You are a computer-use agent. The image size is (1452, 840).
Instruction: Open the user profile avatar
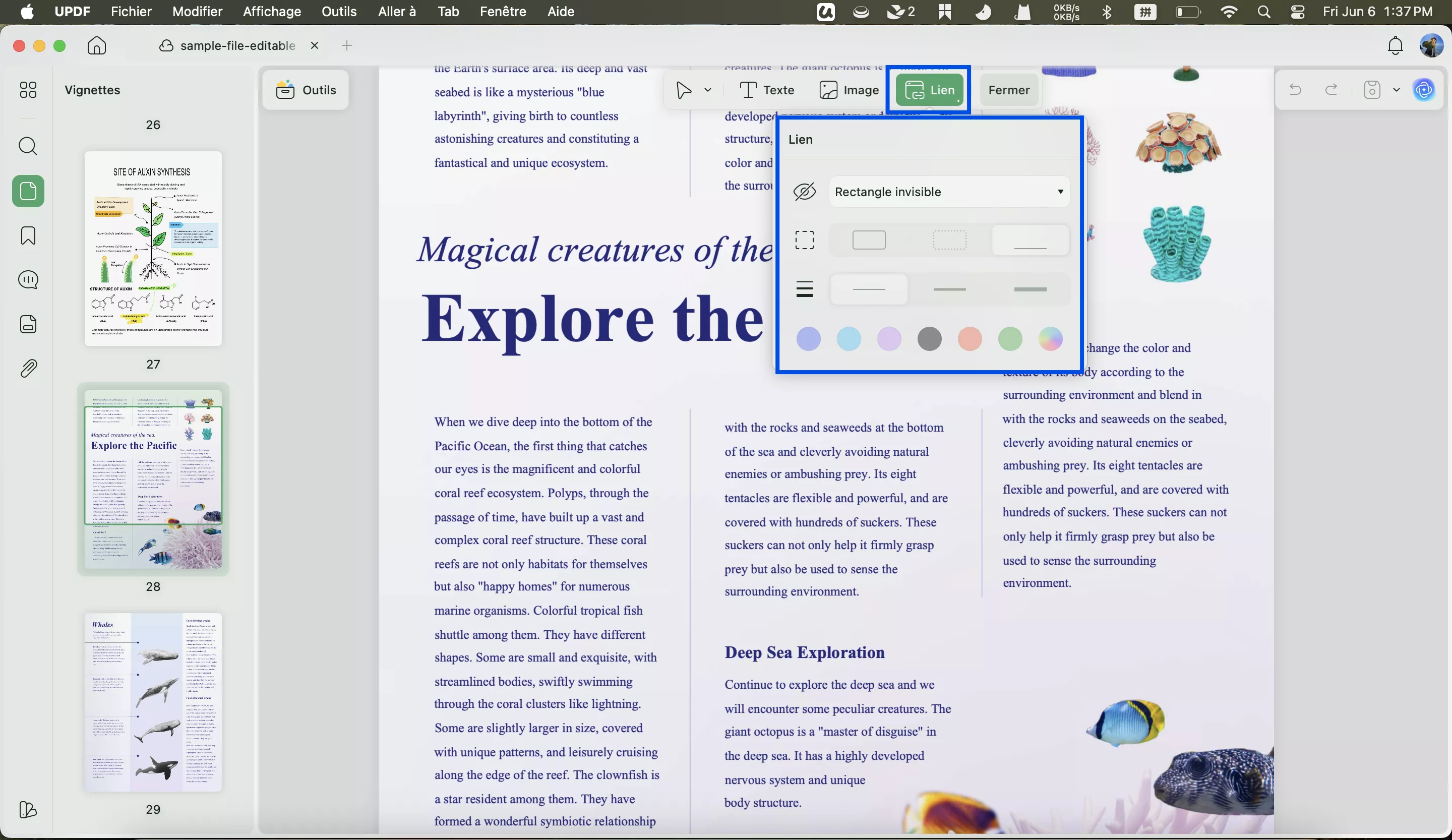(1431, 45)
